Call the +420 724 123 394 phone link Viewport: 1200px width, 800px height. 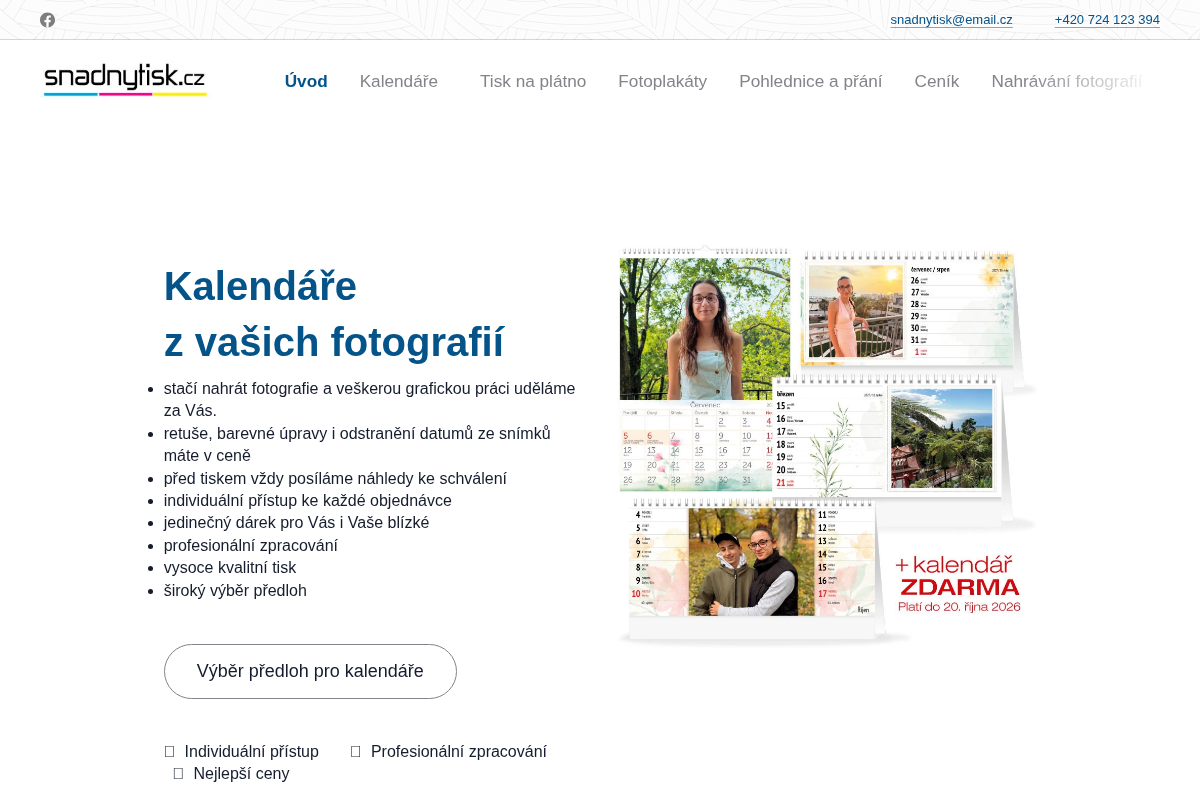coord(1107,20)
